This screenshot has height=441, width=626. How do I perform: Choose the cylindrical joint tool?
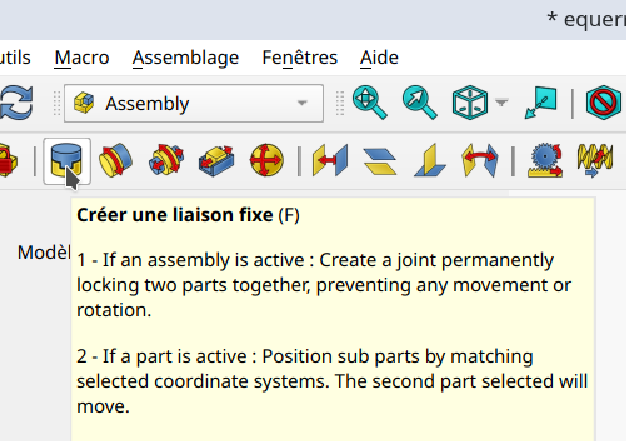click(x=166, y=160)
